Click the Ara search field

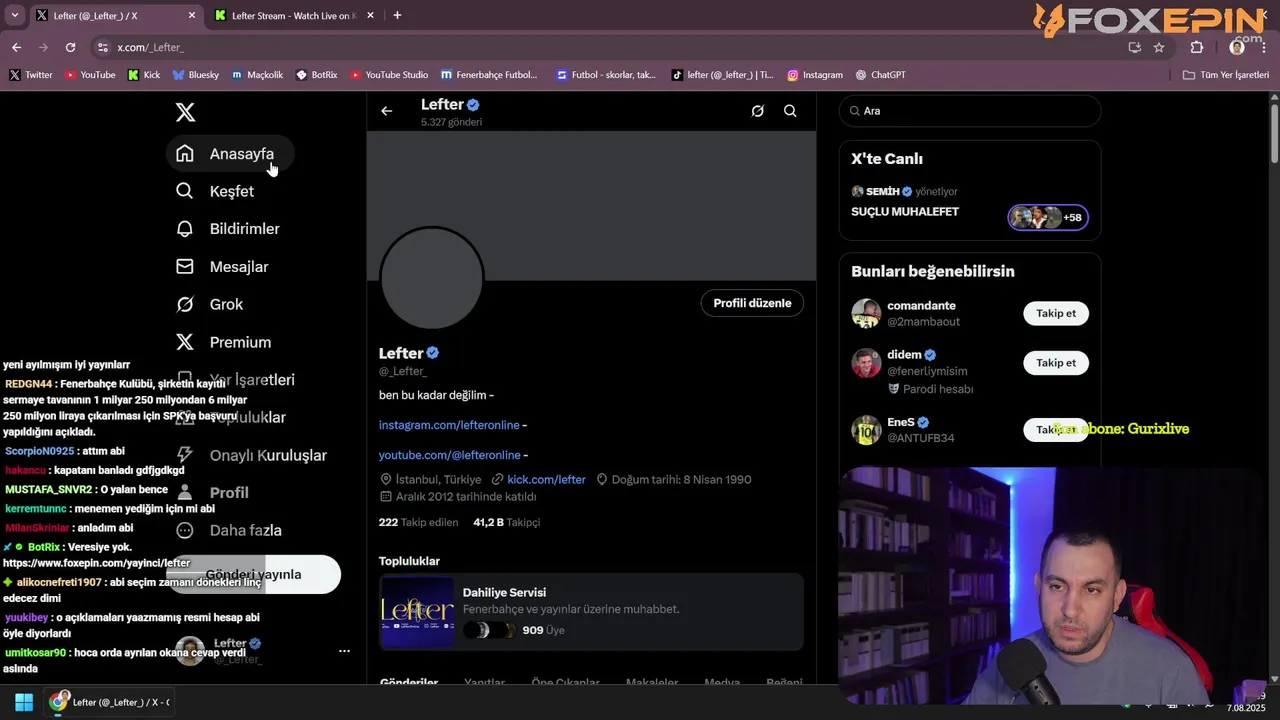click(970, 111)
